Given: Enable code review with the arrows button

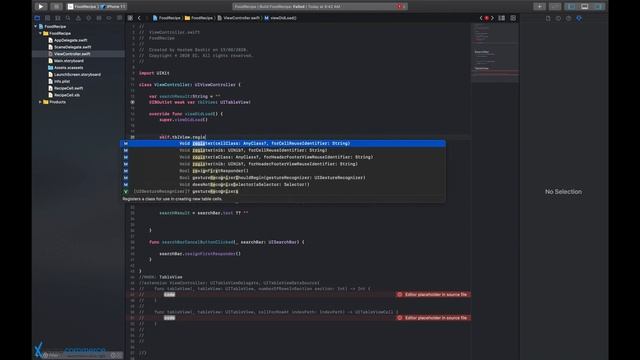Looking at the screenshot, I should 555,7.
